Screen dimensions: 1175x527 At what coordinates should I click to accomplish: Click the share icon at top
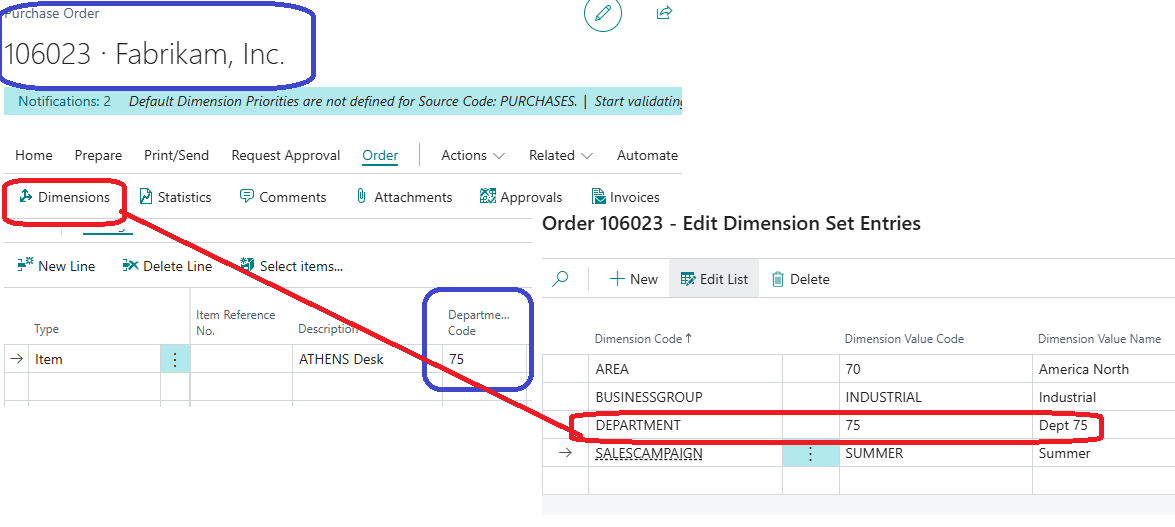click(x=664, y=12)
